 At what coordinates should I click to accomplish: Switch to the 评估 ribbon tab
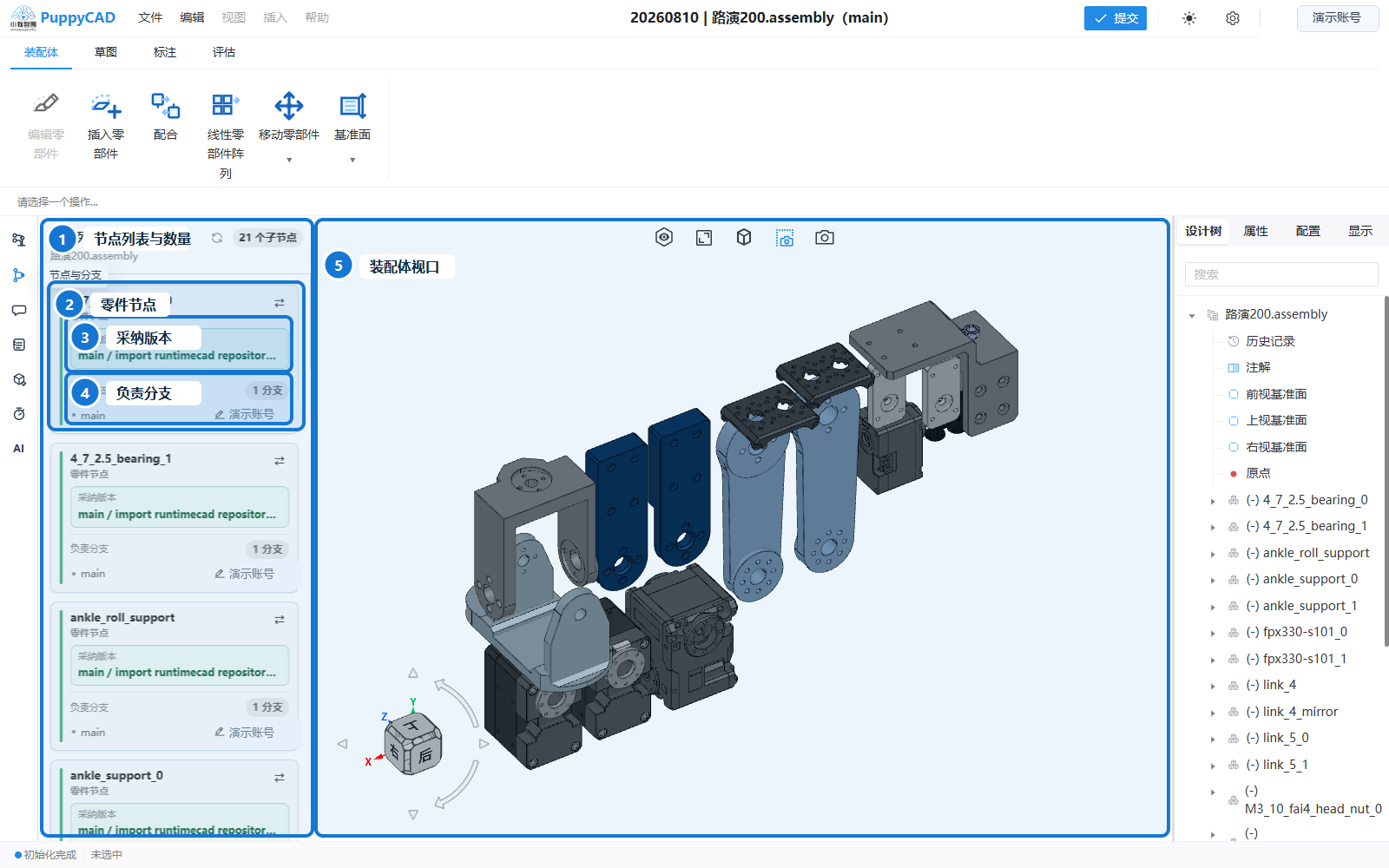tap(224, 52)
